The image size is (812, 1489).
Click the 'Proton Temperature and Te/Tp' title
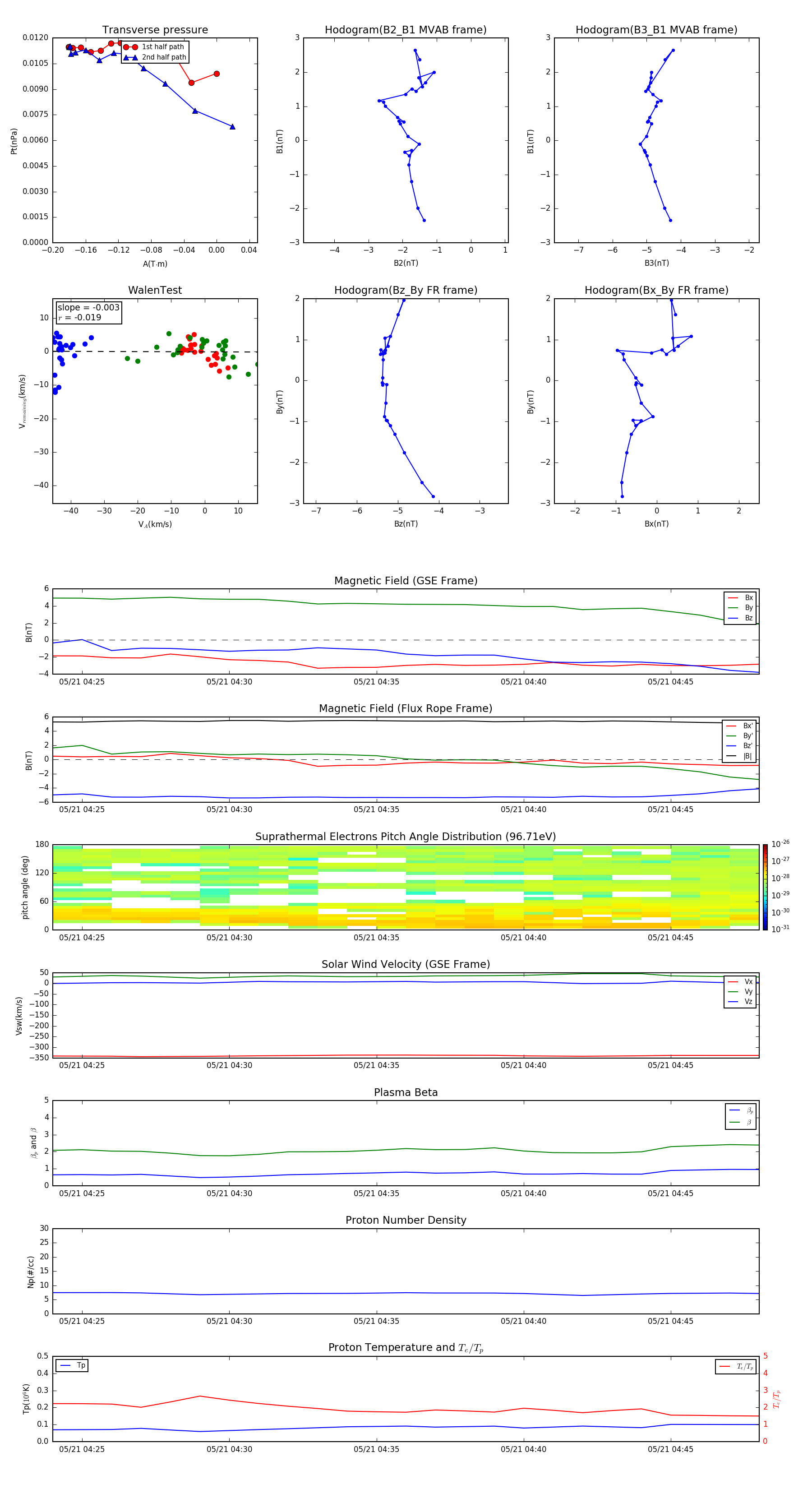point(406,1348)
